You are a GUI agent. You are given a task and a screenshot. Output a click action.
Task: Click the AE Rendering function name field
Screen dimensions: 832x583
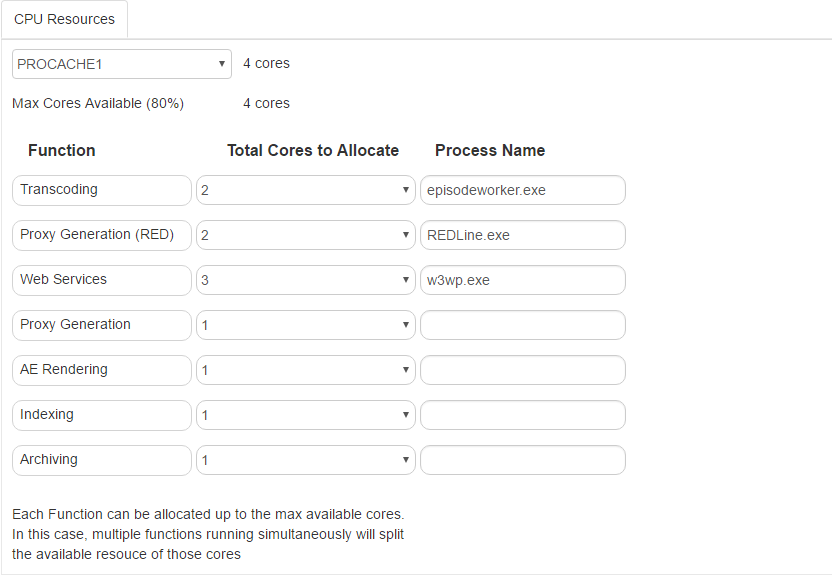tap(102, 370)
